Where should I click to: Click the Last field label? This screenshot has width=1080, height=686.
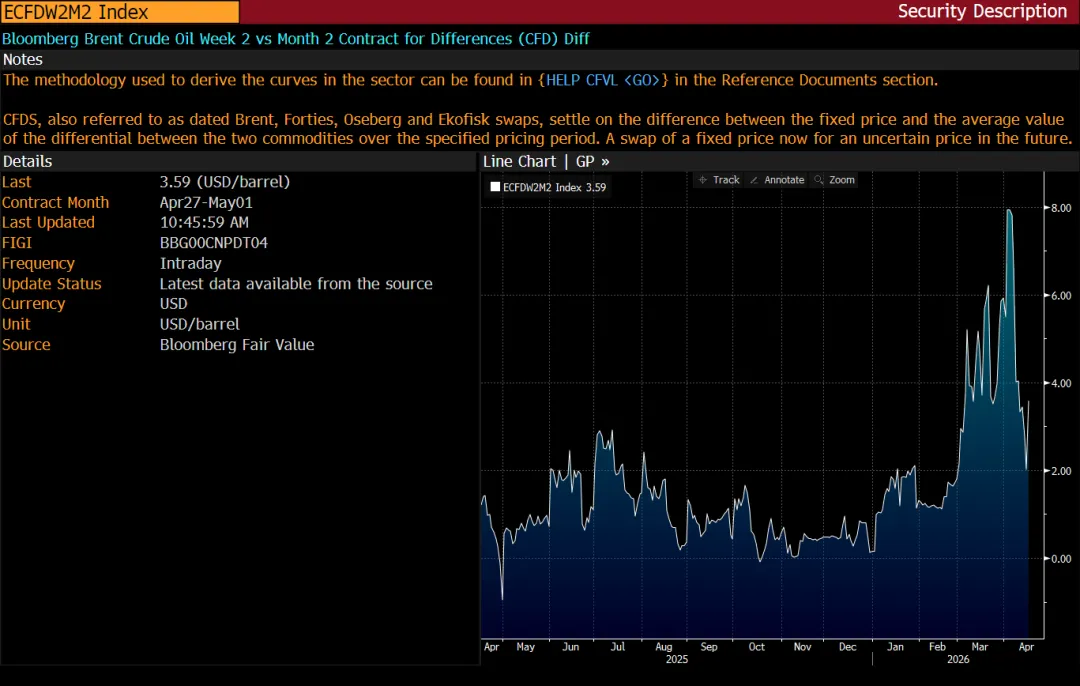click(17, 182)
